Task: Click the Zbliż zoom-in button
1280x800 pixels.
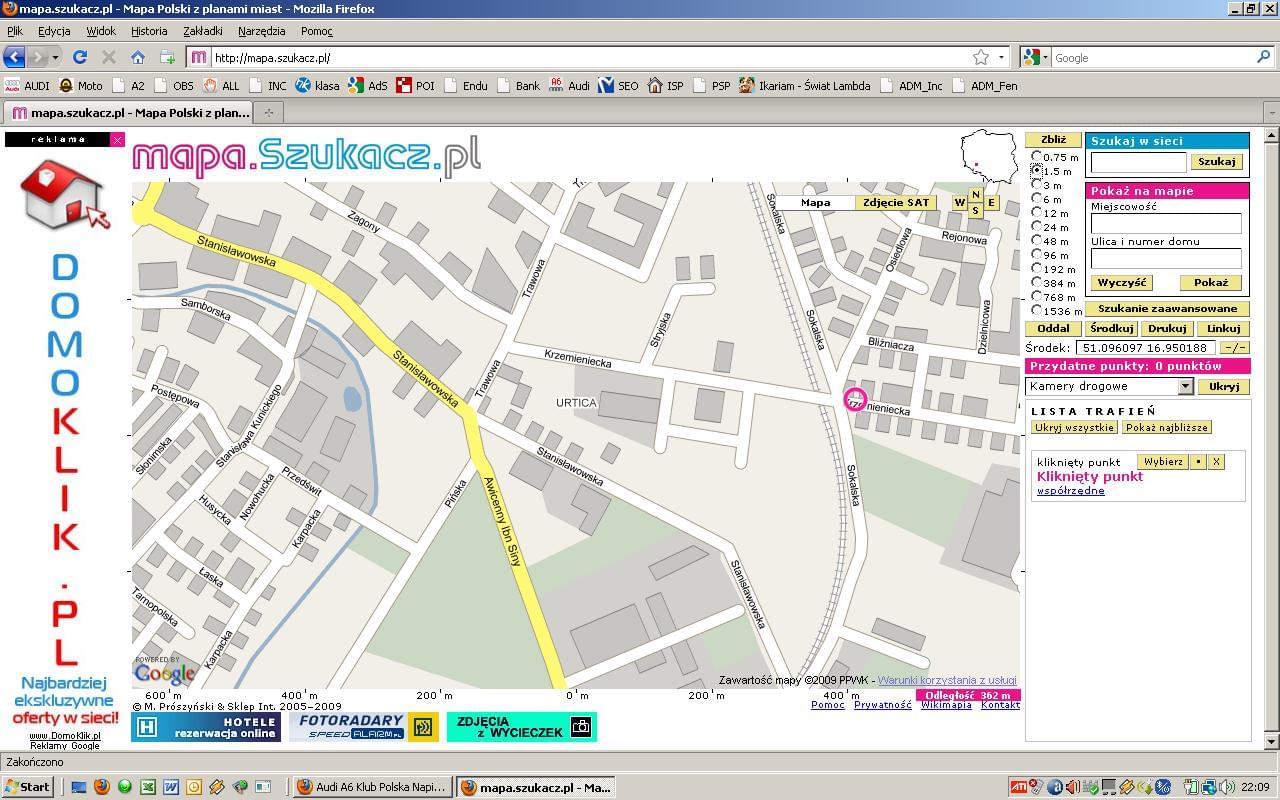Action: tap(1053, 140)
